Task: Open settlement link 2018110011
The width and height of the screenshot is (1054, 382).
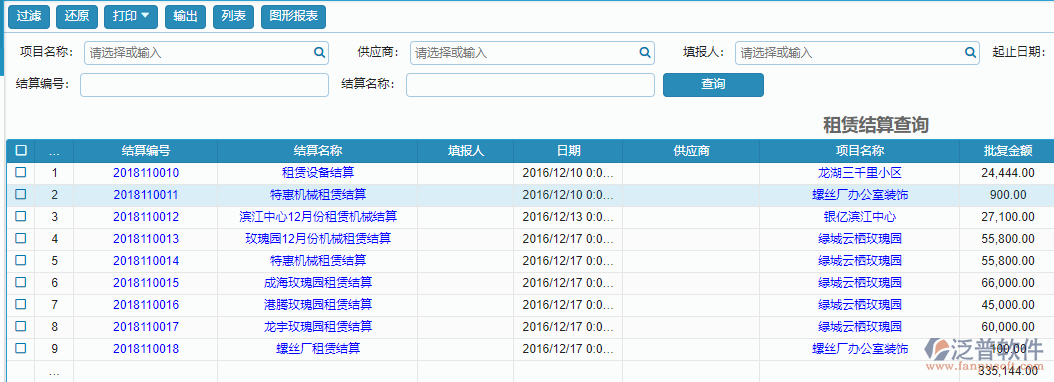Action: (x=146, y=195)
